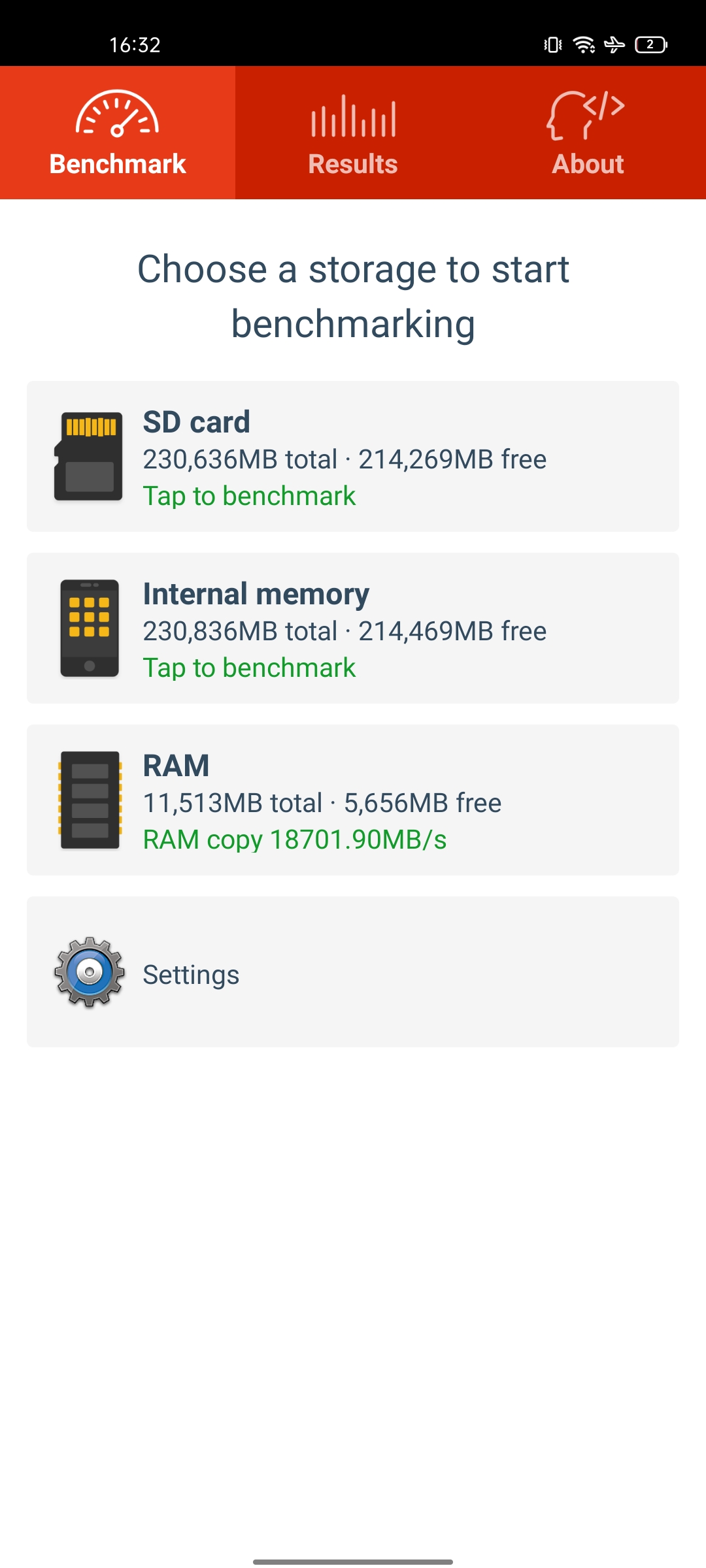
Task: Tap to benchmark the SD card
Action: point(249,496)
